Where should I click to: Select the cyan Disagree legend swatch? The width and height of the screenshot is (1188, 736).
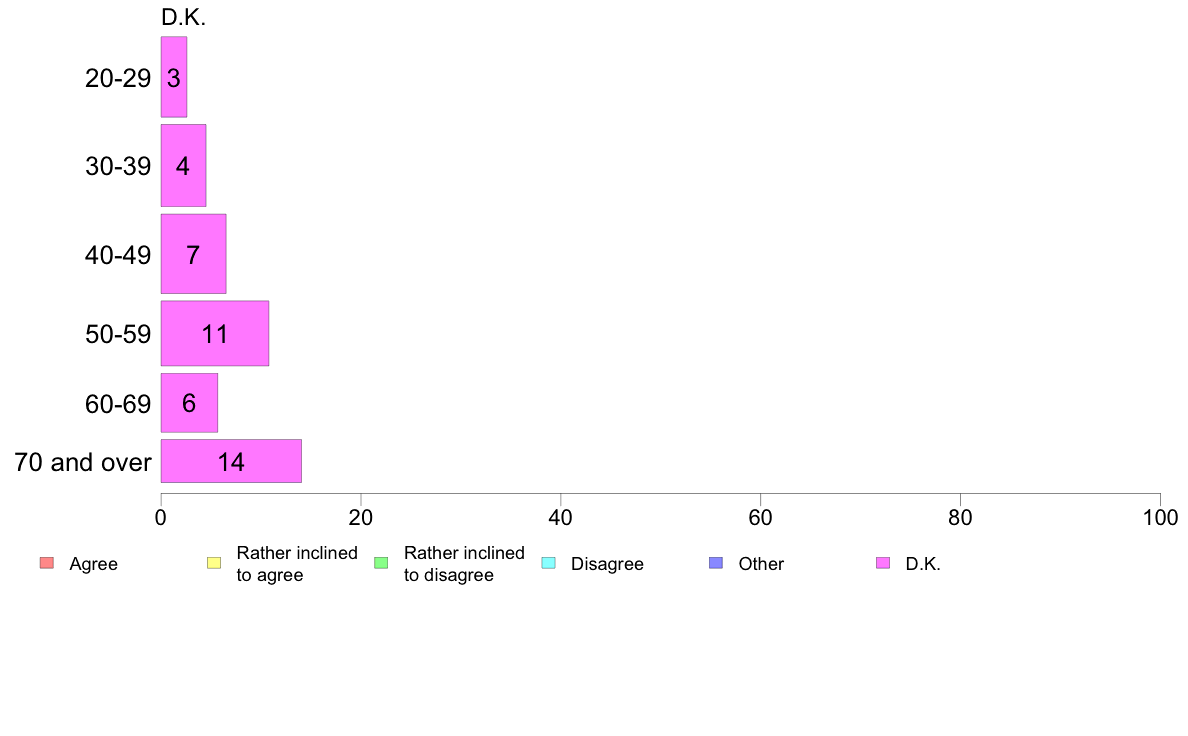click(x=549, y=563)
